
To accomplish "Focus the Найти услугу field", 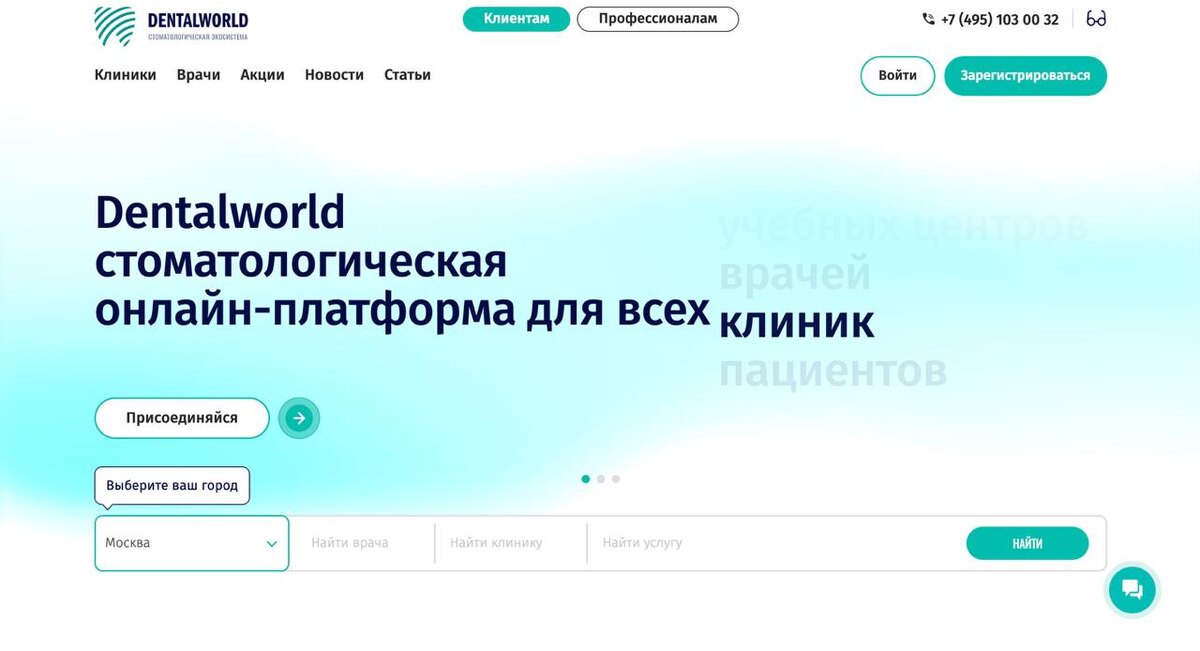I will pyautogui.click(x=770, y=543).
